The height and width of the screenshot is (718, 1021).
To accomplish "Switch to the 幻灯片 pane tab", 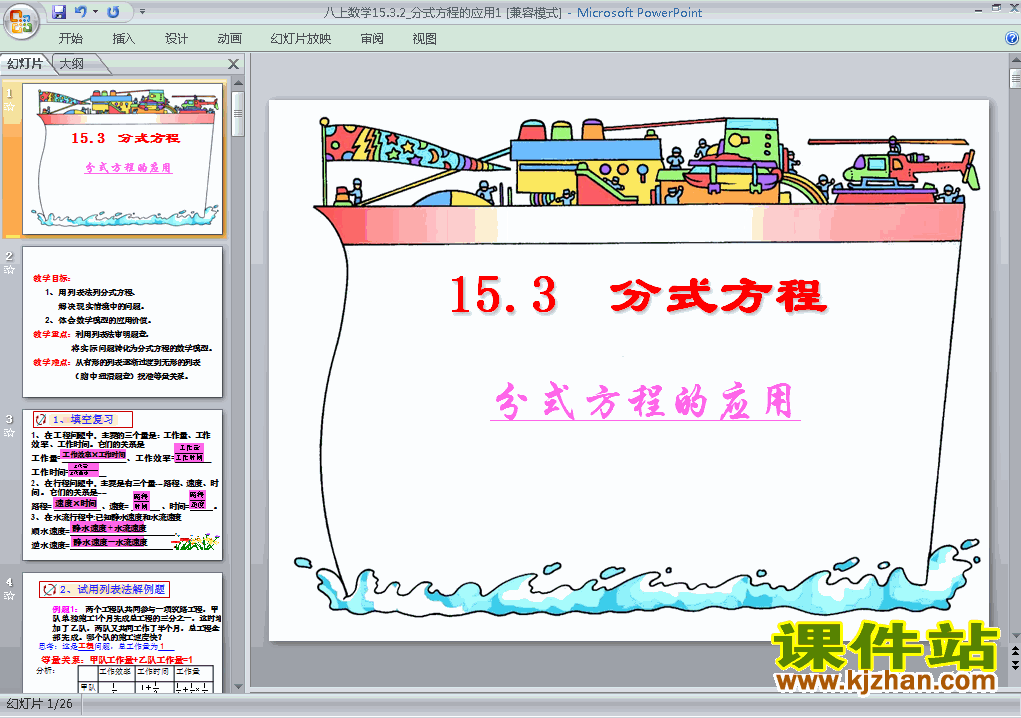I will pos(25,64).
